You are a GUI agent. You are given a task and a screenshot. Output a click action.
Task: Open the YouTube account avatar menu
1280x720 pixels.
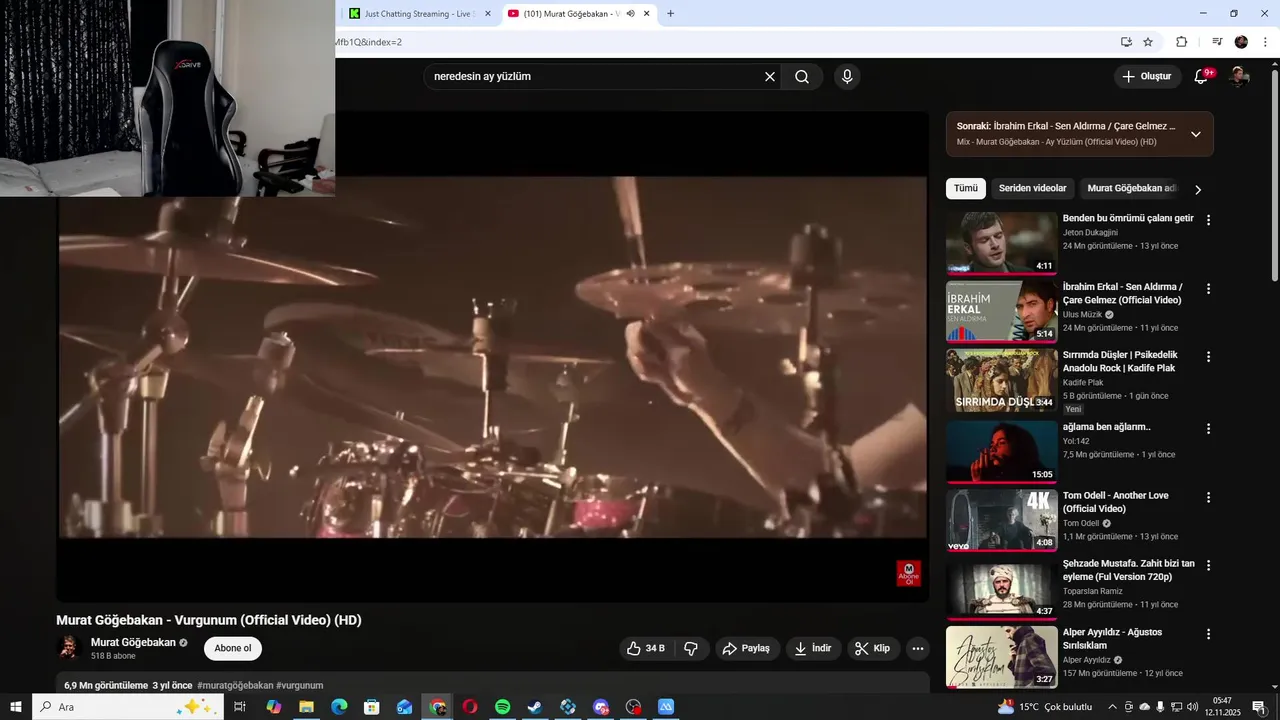click(x=1239, y=76)
